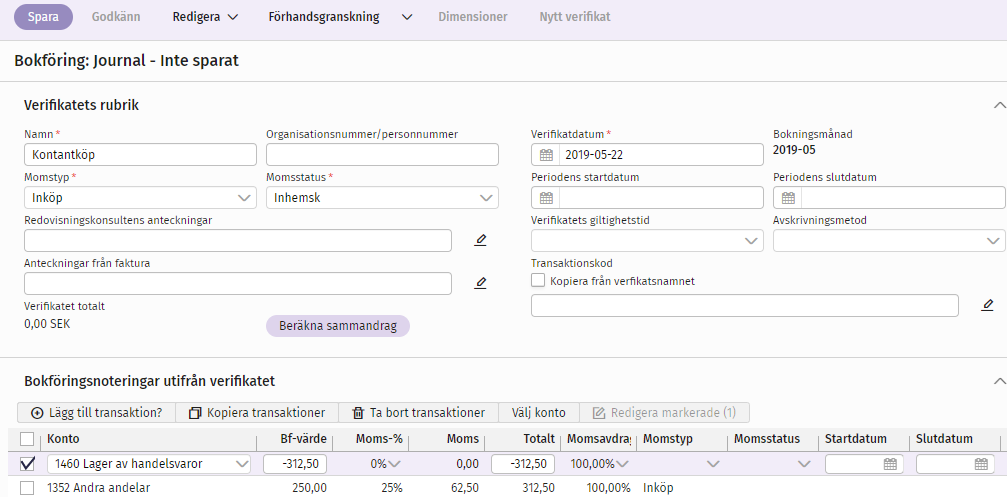This screenshot has height=497, width=1007.
Task: Open Moms-% dropdown in the 1460 row
Action: click(394, 464)
